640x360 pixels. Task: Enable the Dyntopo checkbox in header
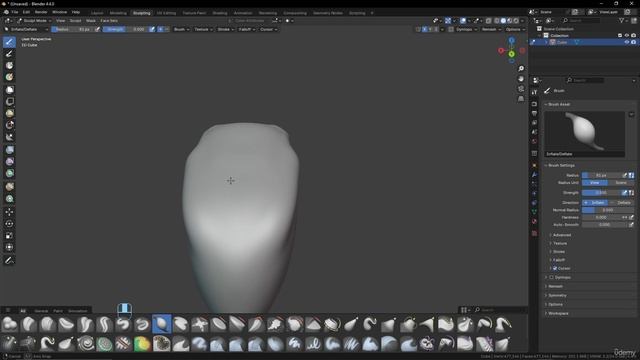point(451,29)
